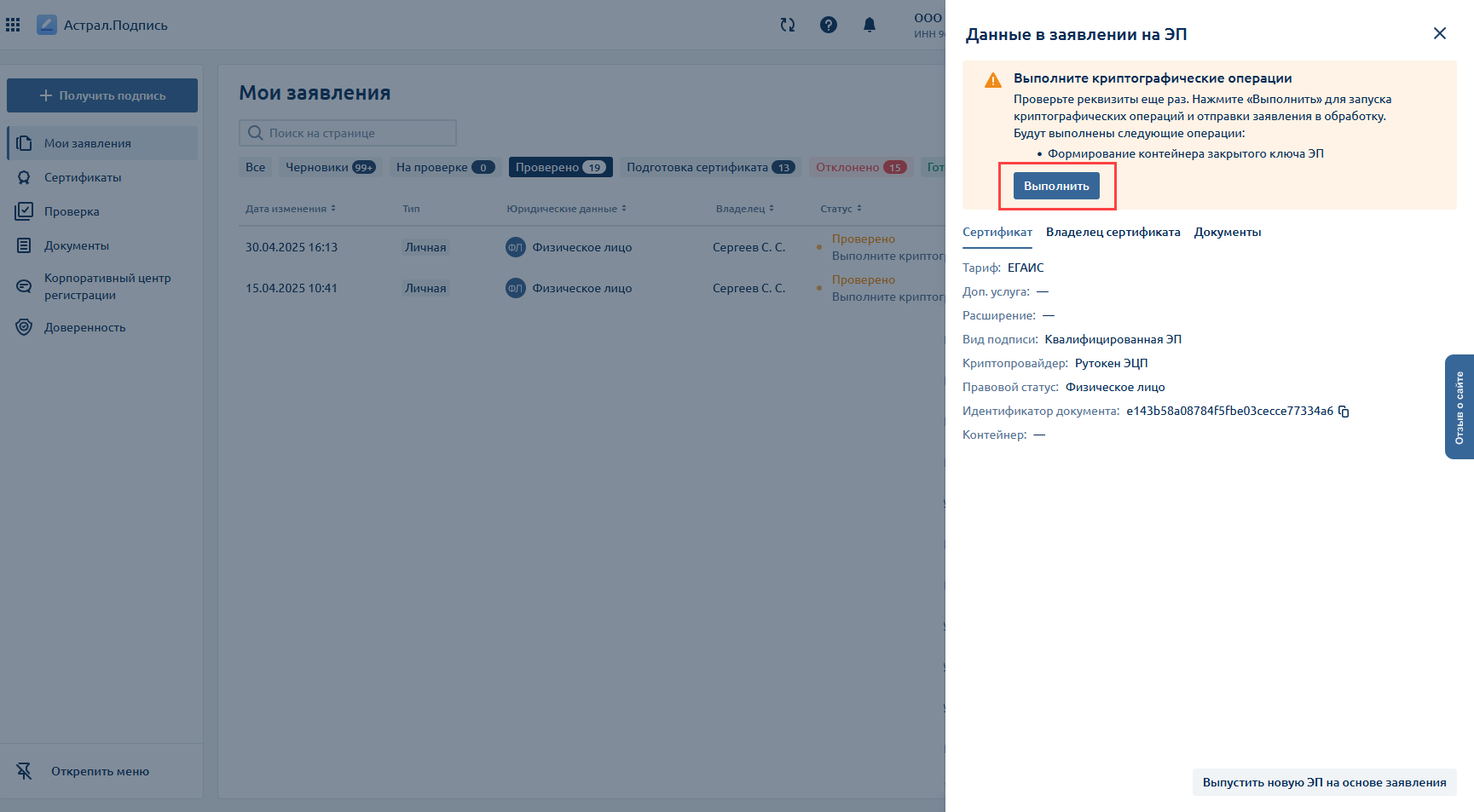Click date 30.04.2025 16:13 cell
This screenshot has width=1474, height=812.
292,247
